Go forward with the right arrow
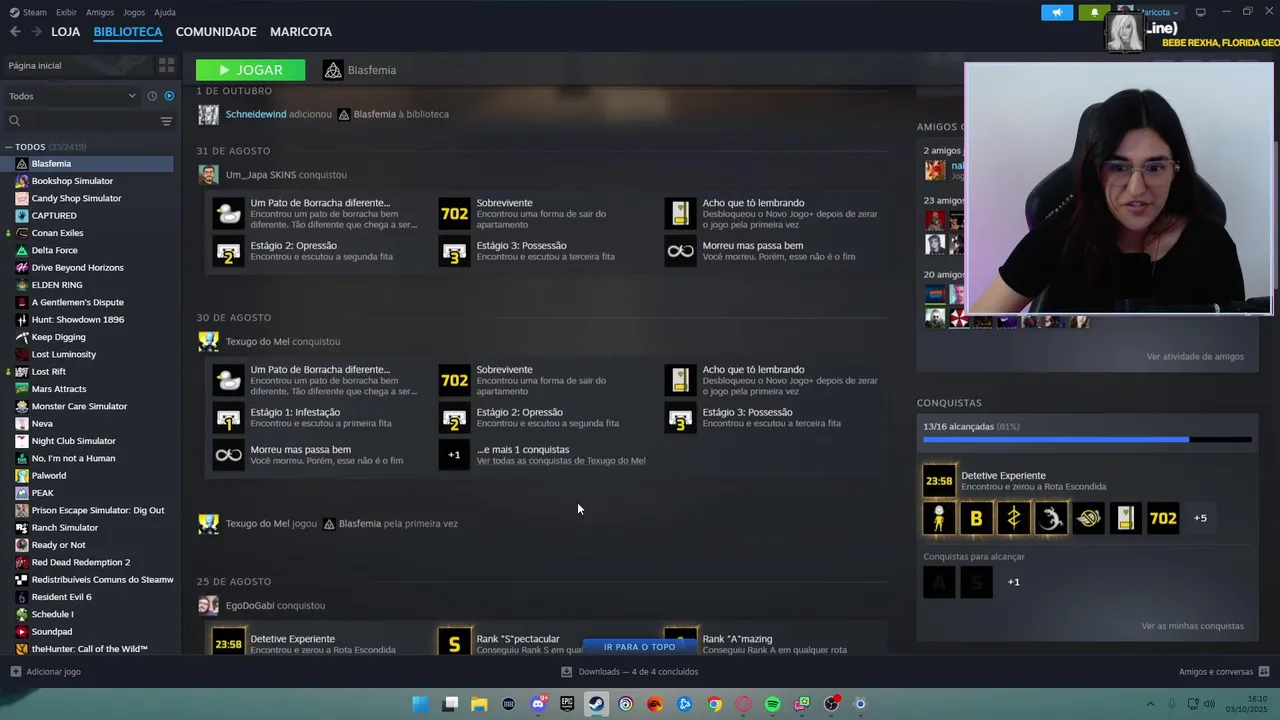Viewport: 1280px width, 720px height. [x=36, y=32]
